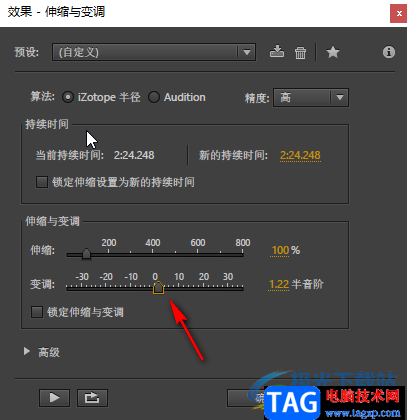Click the current duration text 2:24.248
The height and width of the screenshot is (420, 407).
(x=134, y=155)
